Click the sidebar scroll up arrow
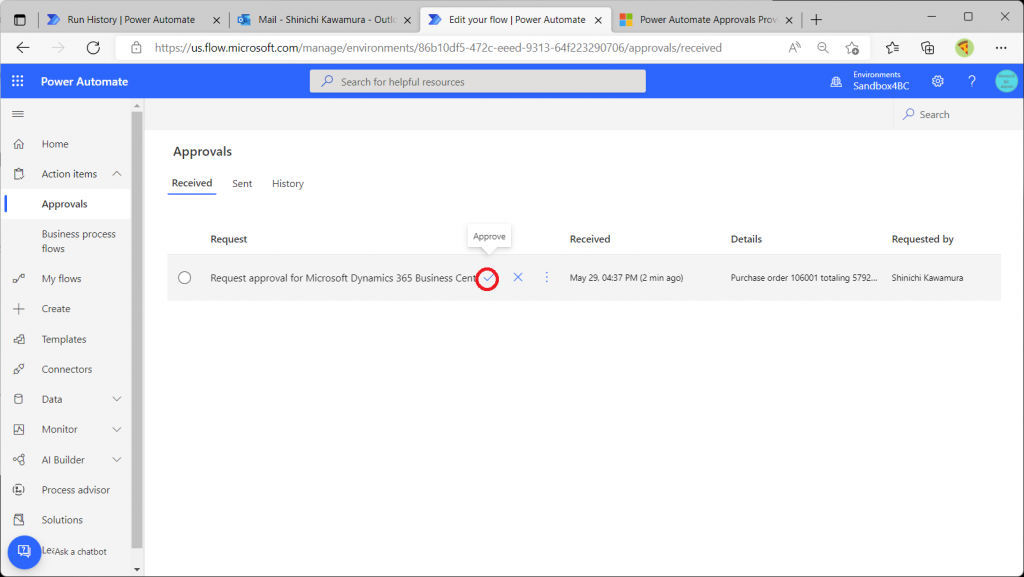The width and height of the screenshot is (1024, 577). pyautogui.click(x=136, y=106)
